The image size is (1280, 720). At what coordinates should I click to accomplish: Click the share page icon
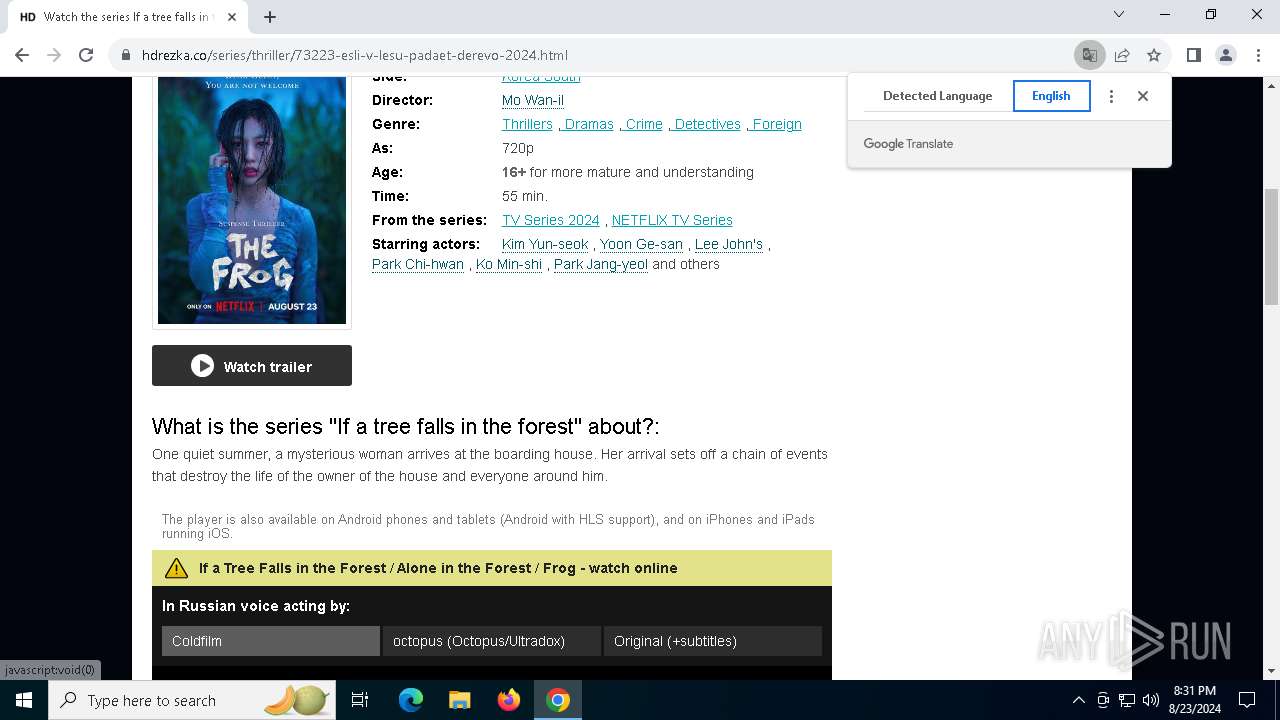[1122, 55]
